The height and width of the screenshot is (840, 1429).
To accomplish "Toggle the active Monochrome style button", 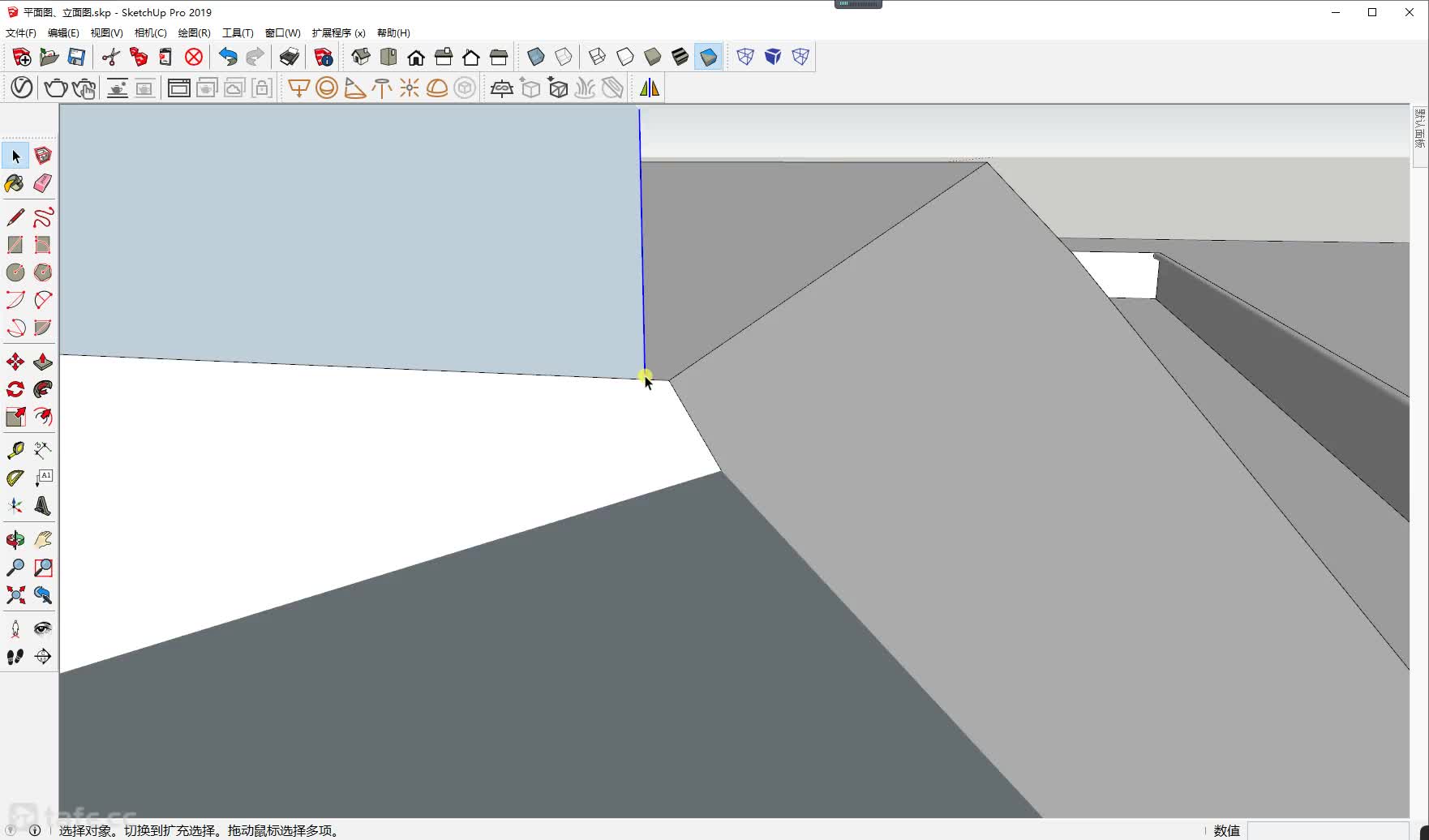I will point(708,57).
